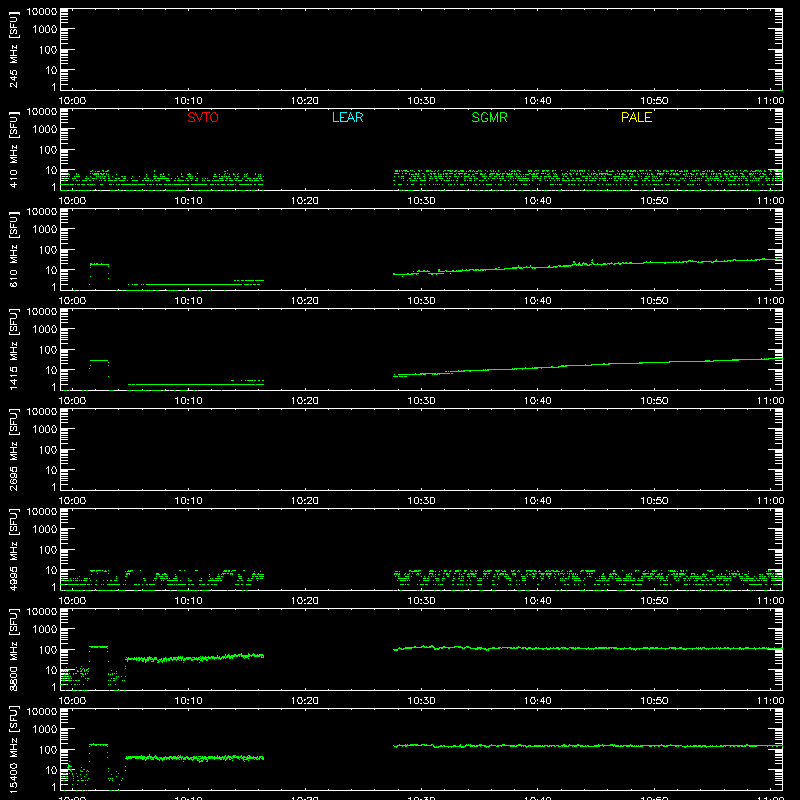Image resolution: width=800 pixels, height=800 pixels.
Task: Select the 8800 MHz [SFU] axis title
Action: pos(13,649)
